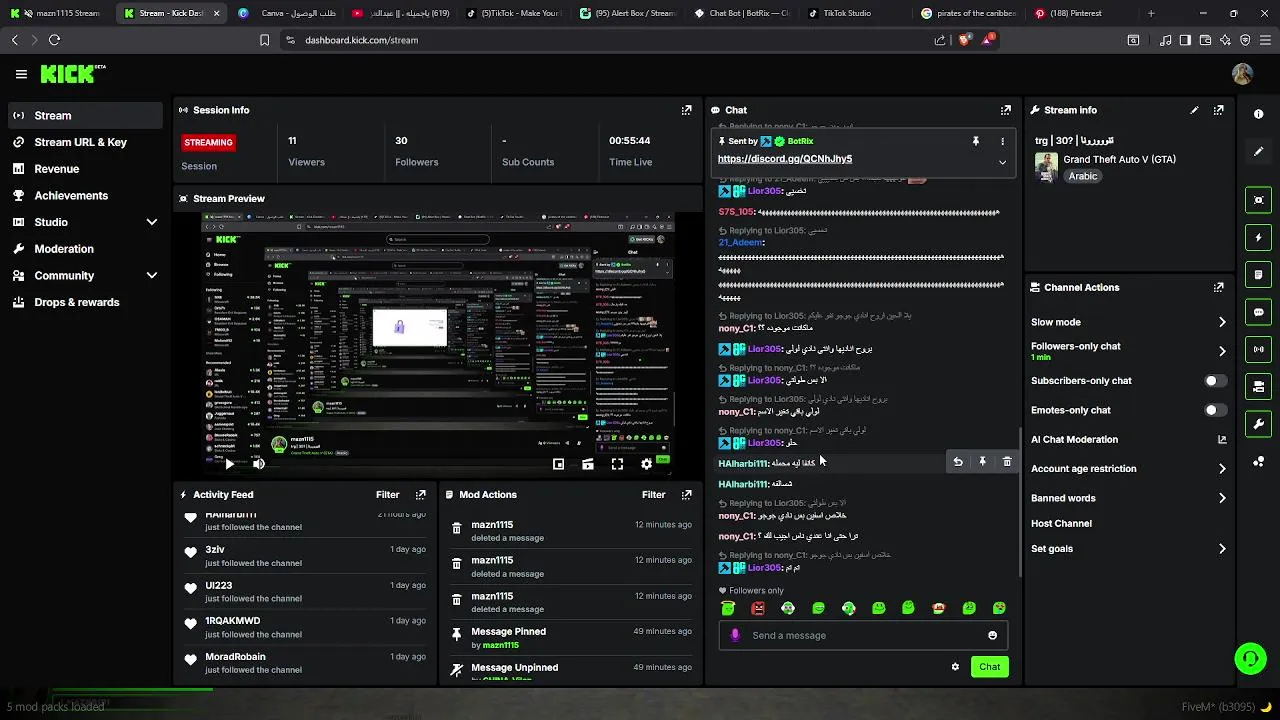Pop out the Channel Actions panel
The height and width of the screenshot is (720, 1280).
click(x=1218, y=287)
